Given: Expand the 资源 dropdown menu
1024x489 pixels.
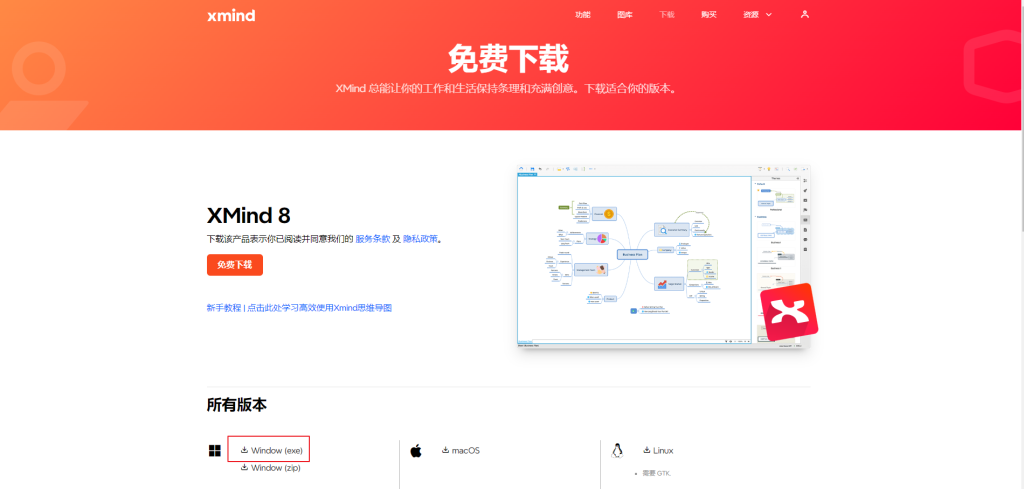Looking at the screenshot, I should click(757, 14).
